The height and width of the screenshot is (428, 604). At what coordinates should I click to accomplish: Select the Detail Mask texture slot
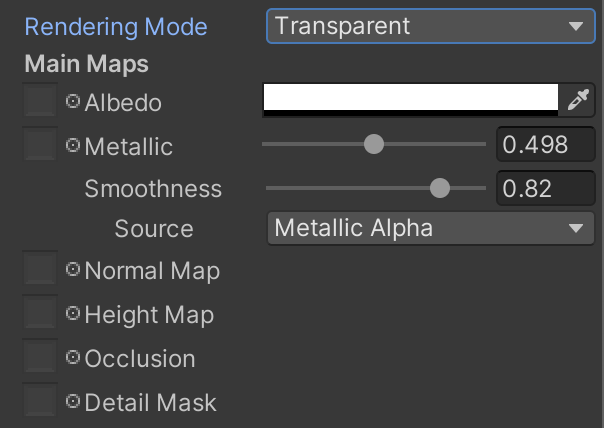tap(40, 399)
